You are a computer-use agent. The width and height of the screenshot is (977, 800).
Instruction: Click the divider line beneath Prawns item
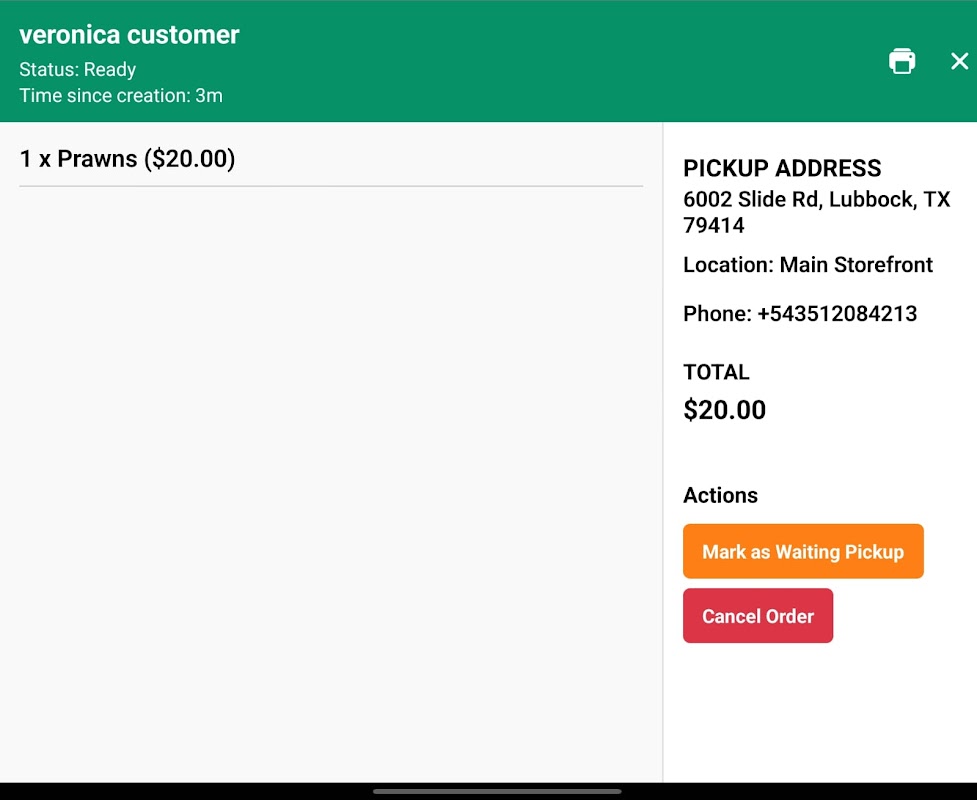(x=330, y=186)
